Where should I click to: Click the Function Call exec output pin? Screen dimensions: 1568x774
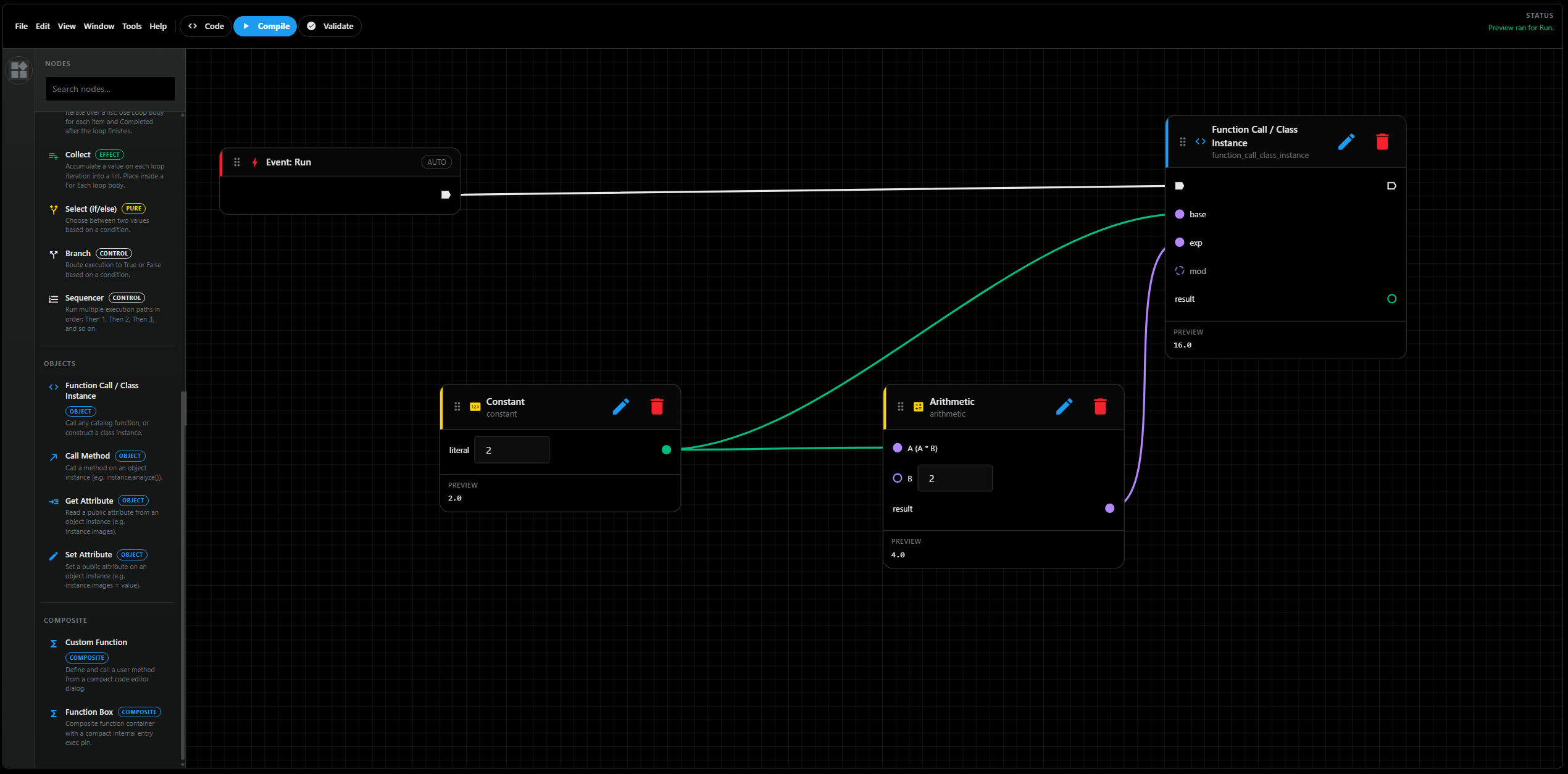coord(1391,186)
